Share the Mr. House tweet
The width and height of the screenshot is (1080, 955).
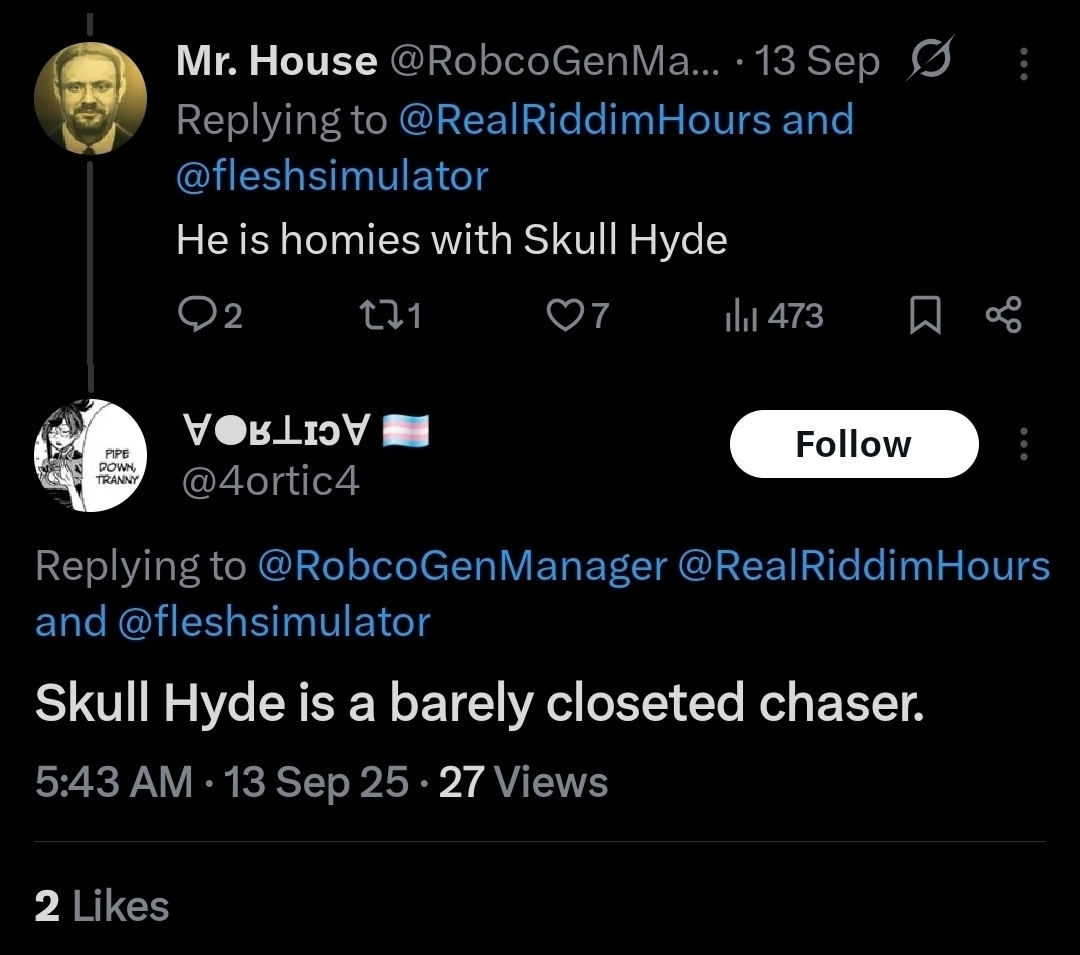tap(1003, 316)
